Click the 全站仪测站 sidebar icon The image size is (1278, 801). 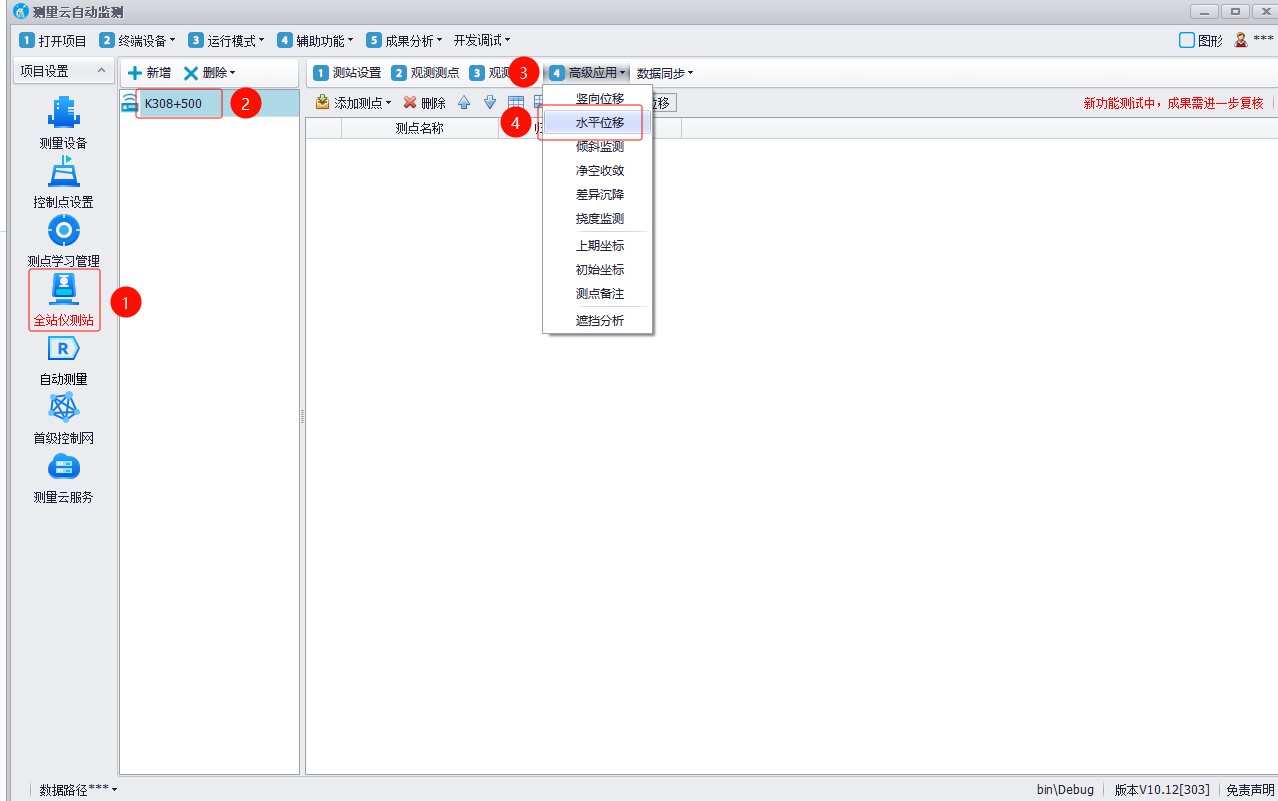[64, 290]
